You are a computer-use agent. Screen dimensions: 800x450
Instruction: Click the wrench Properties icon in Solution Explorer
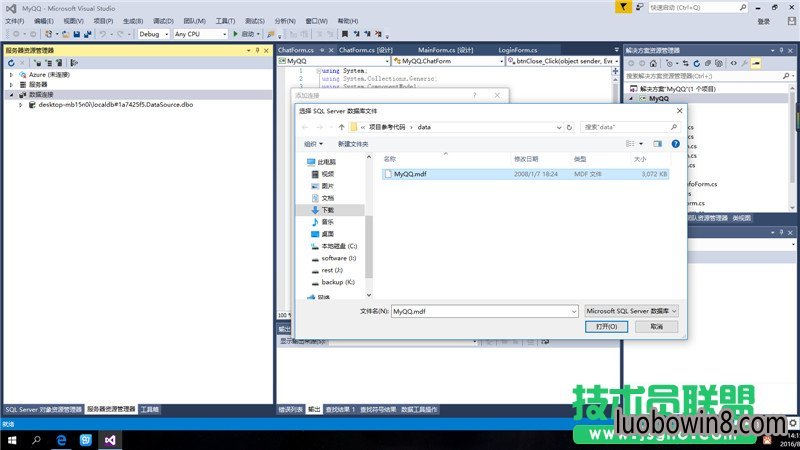coord(745,63)
